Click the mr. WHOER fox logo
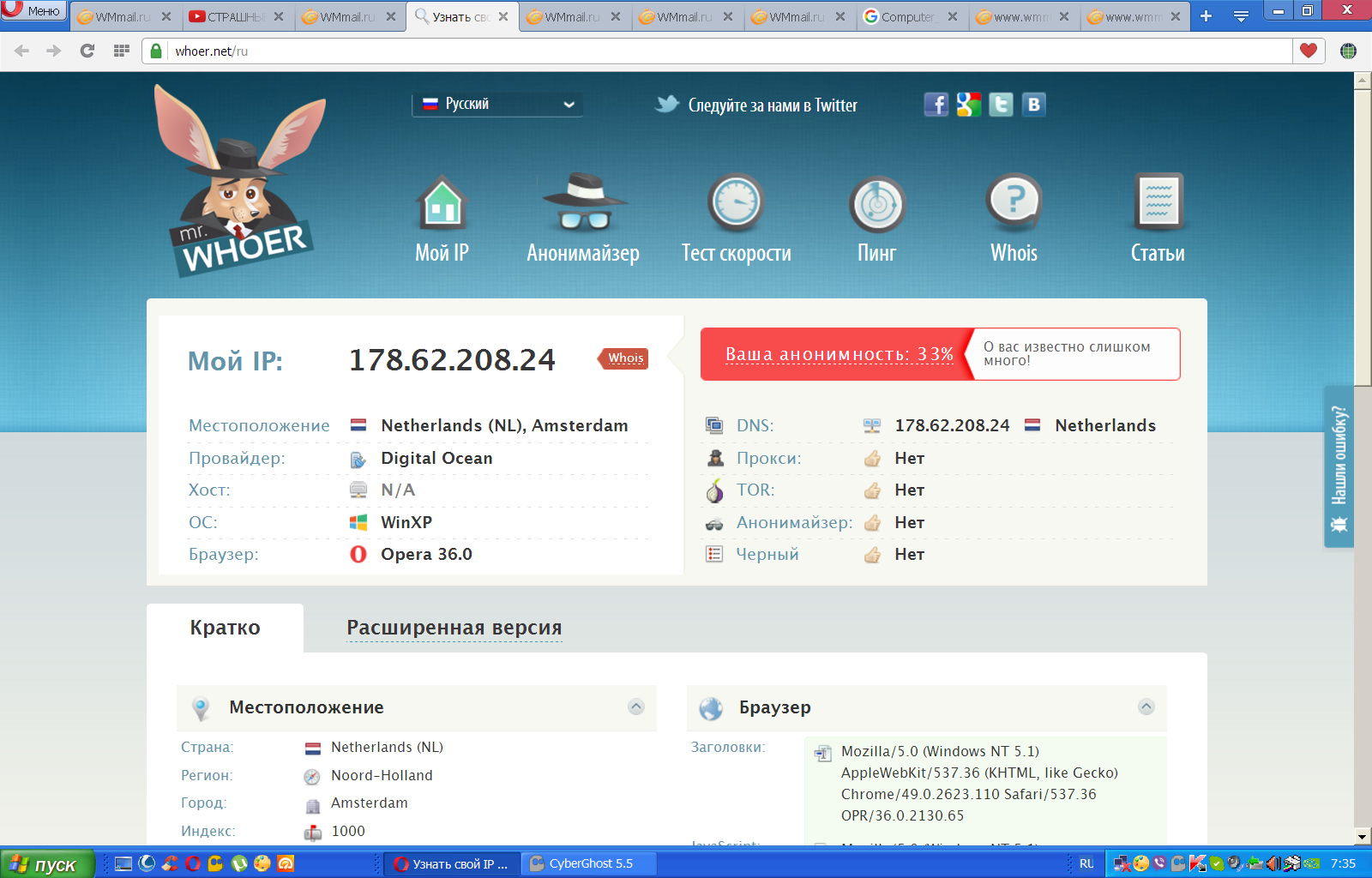The height and width of the screenshot is (878, 1372). [240, 182]
